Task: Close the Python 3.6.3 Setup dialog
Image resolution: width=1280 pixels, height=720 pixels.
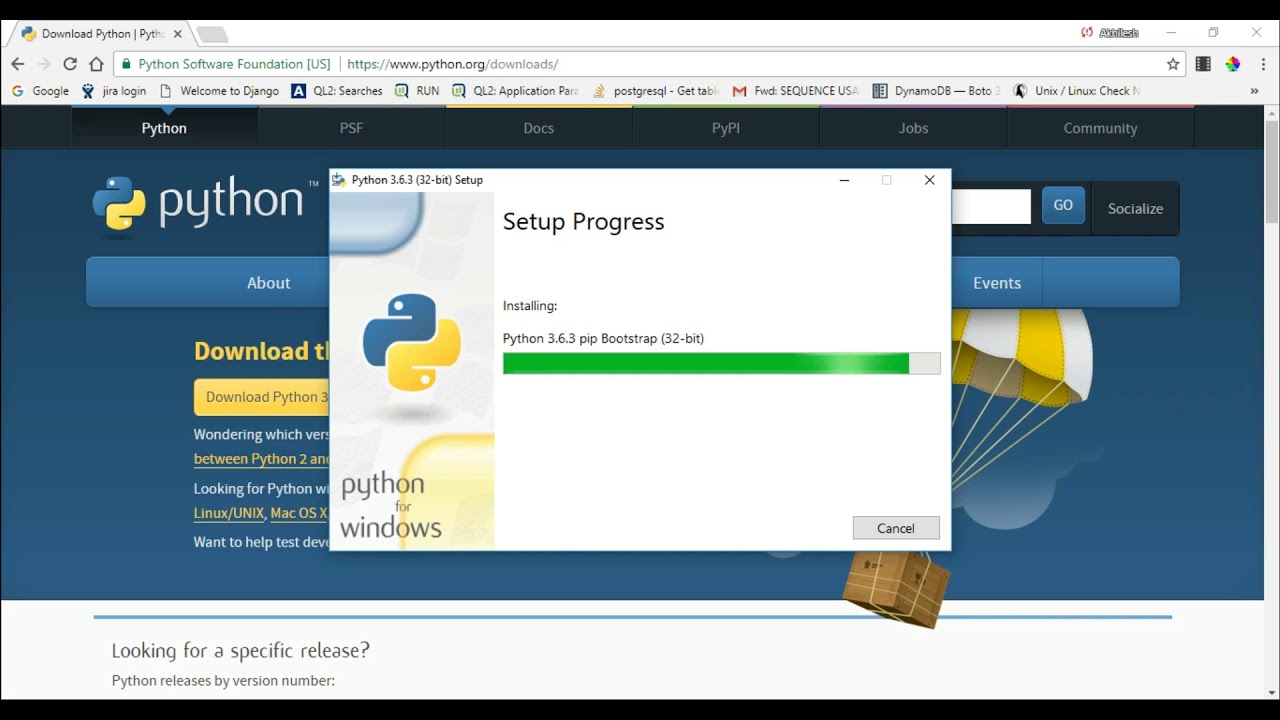Action: tap(930, 180)
